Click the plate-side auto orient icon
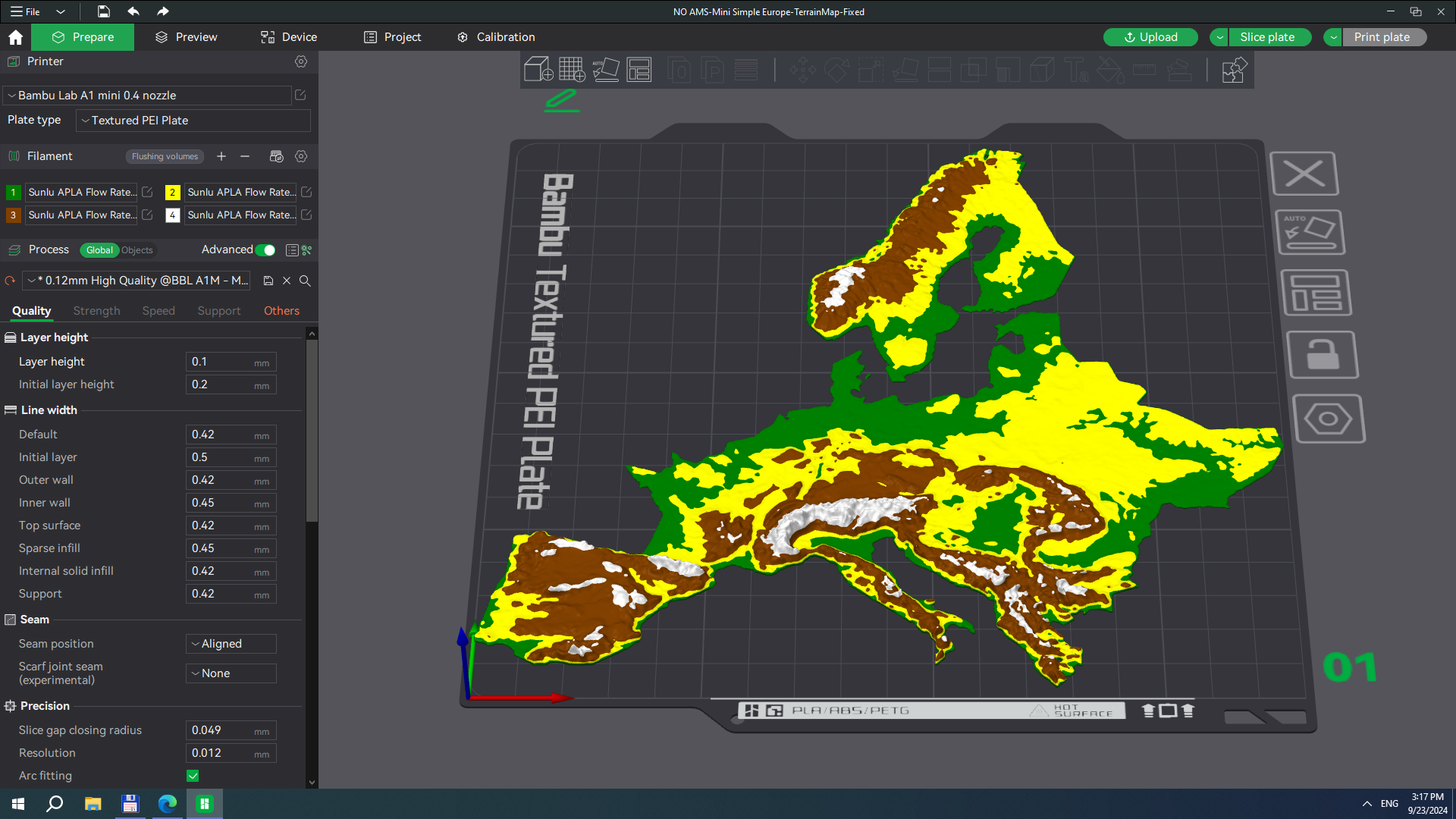The image size is (1456, 819). tap(1310, 233)
